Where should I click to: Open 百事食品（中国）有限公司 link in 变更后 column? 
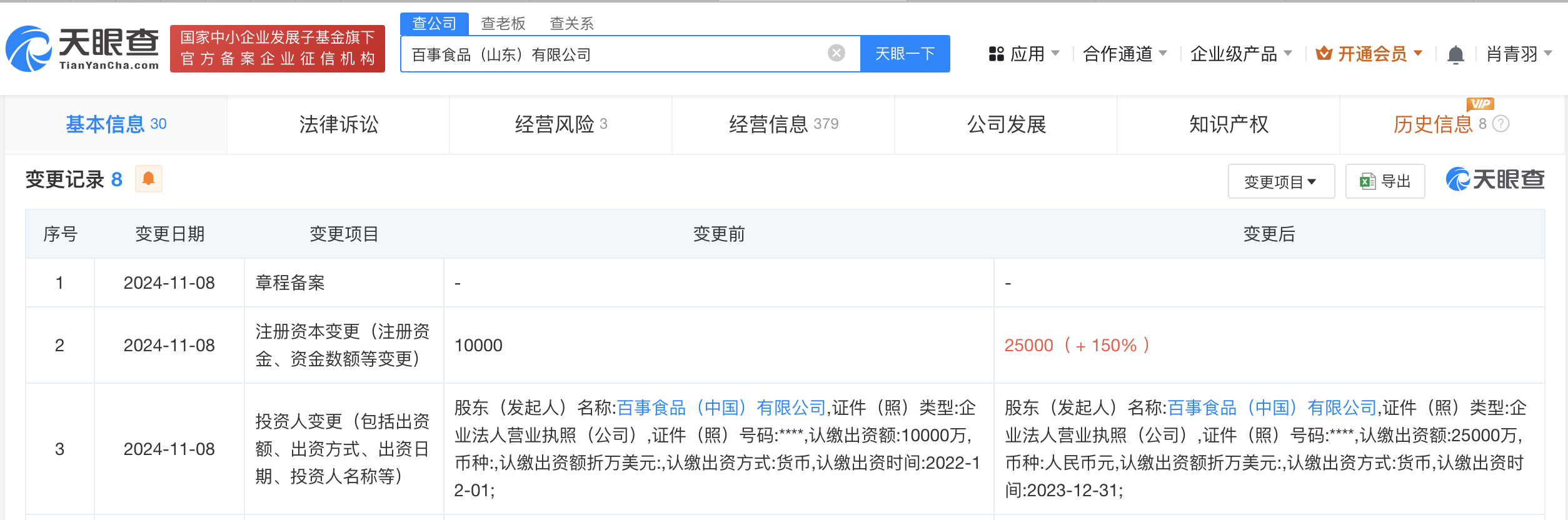coord(1272,407)
